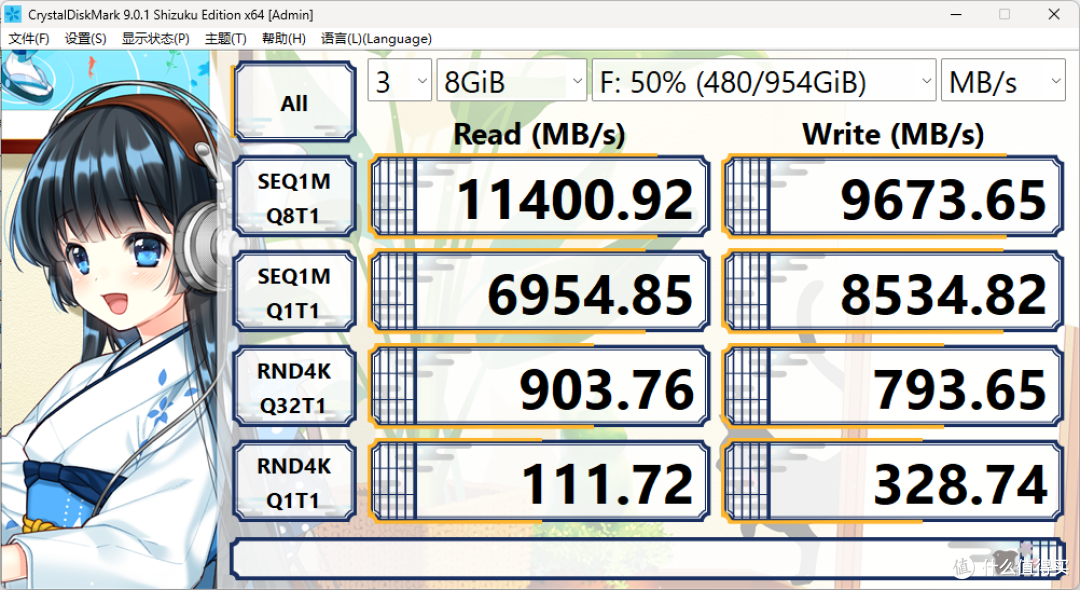This screenshot has width=1080, height=590.
Task: Click the 6954.85 read result
Action: point(539,293)
